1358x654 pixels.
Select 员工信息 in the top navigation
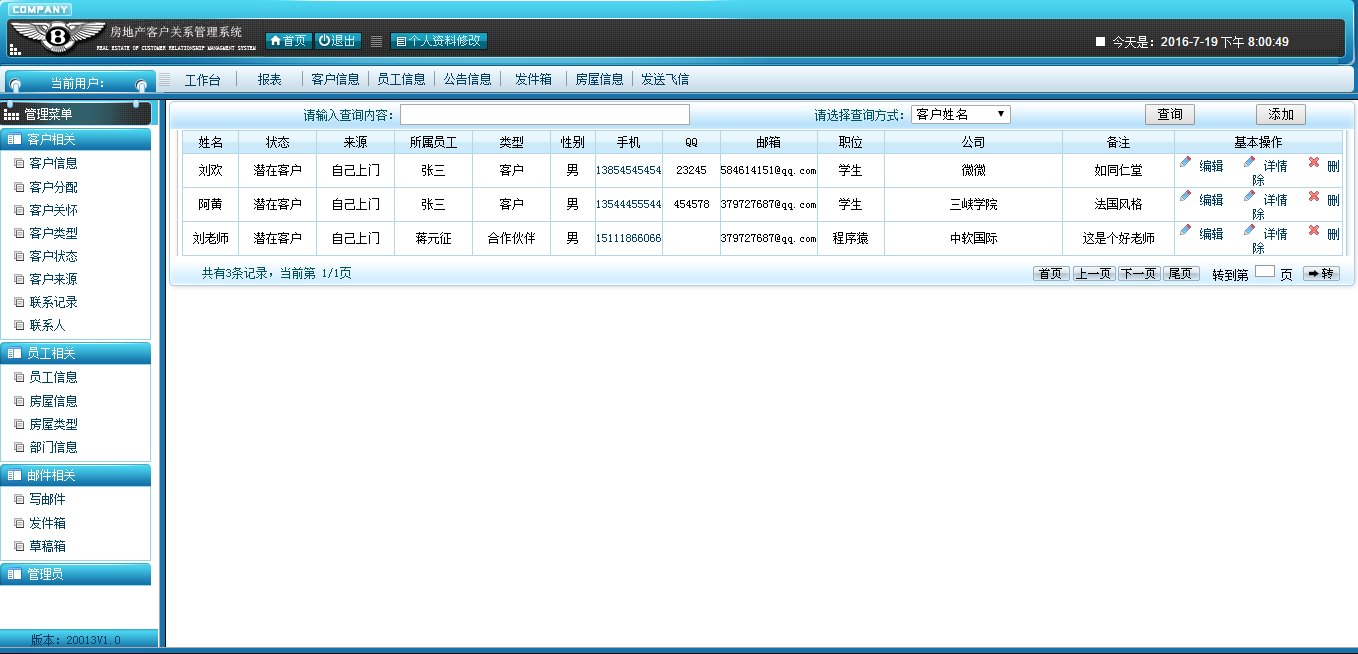401,79
